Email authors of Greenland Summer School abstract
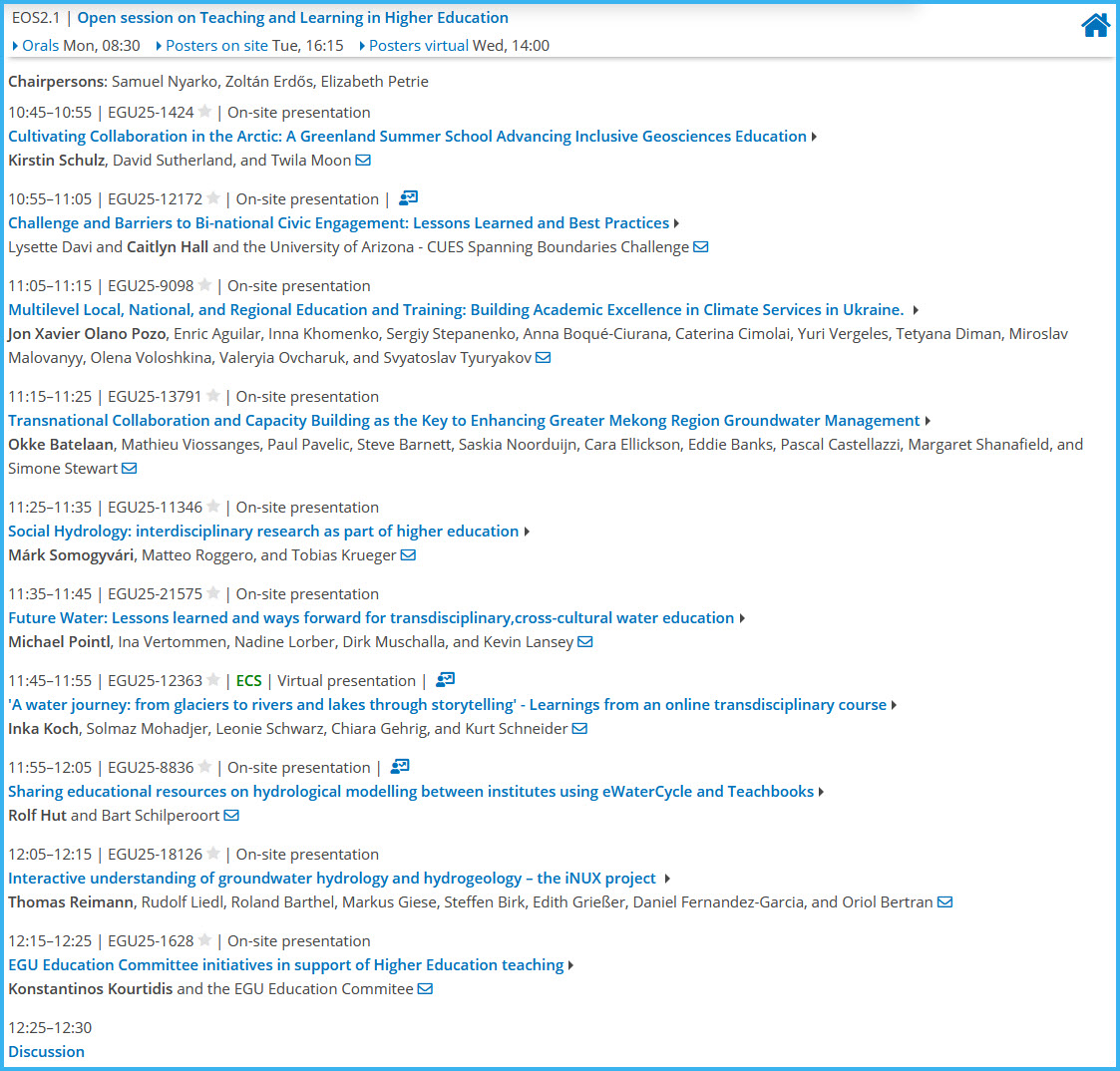Viewport: 1120px width, 1071px height. click(x=363, y=161)
